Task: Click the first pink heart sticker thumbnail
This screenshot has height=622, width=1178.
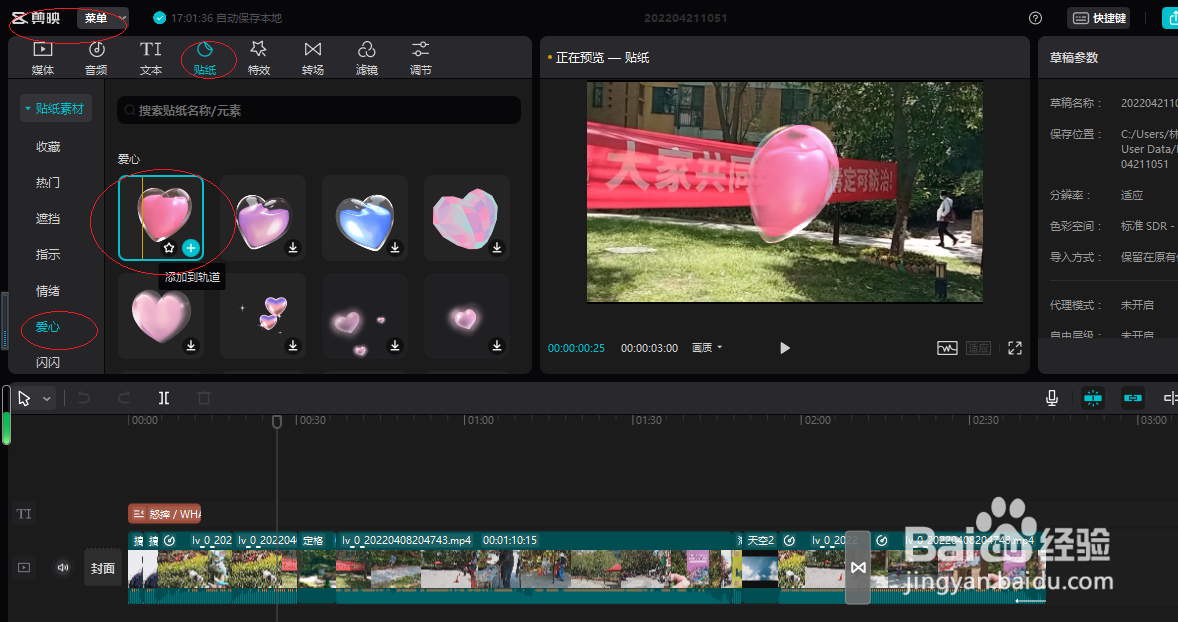Action: tap(160, 217)
